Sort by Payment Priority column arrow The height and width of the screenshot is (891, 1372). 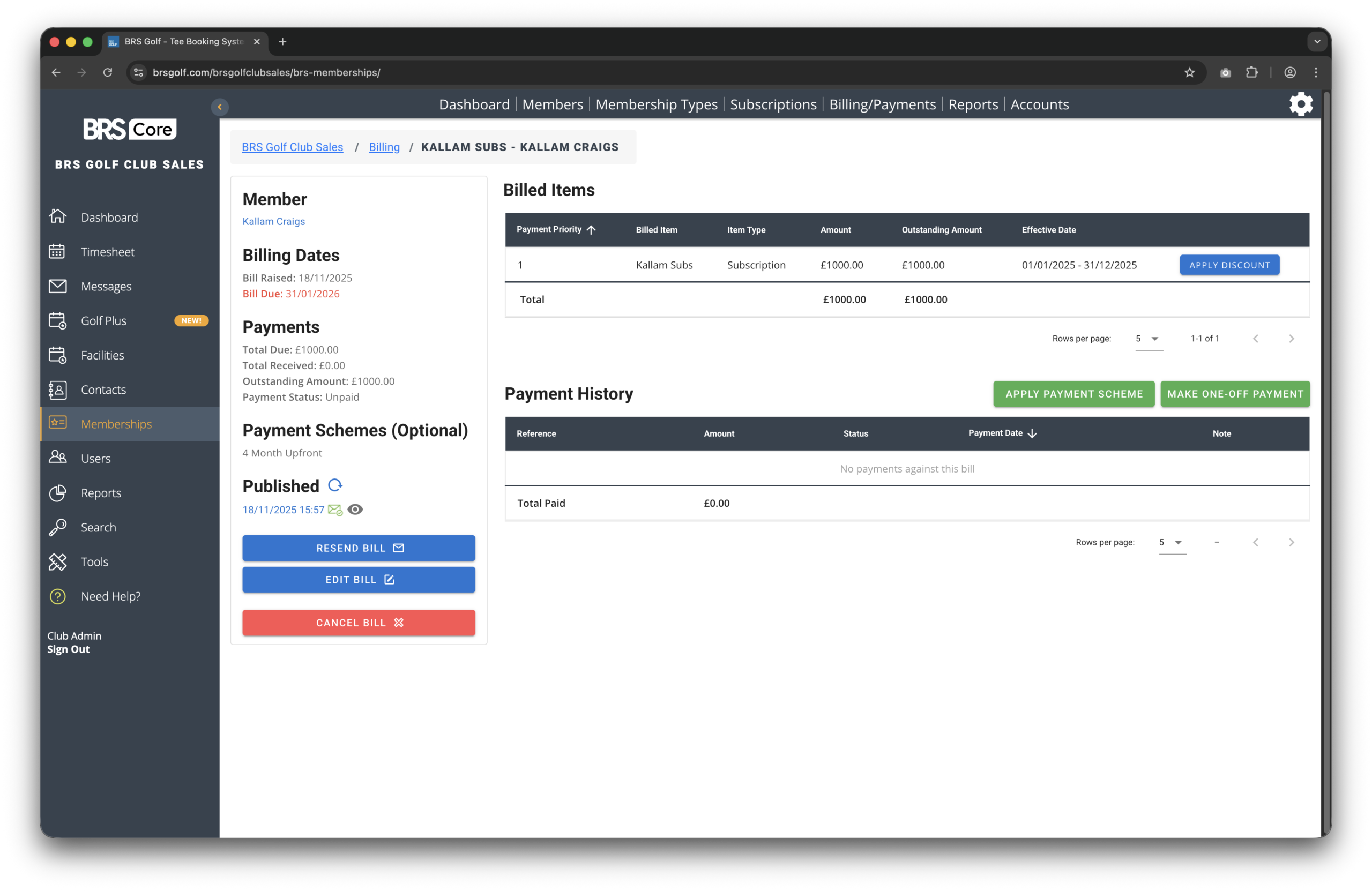(591, 229)
